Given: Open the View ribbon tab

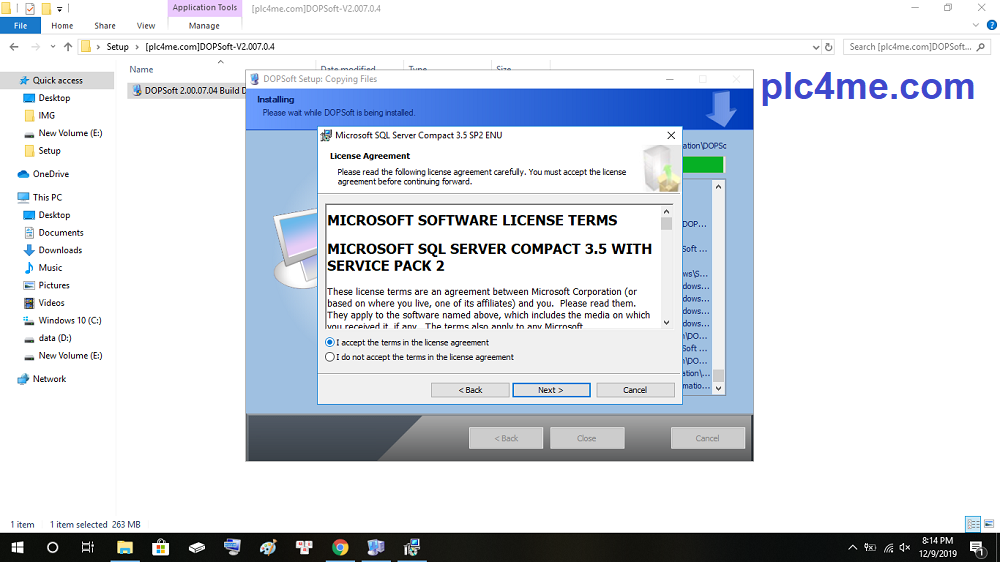Looking at the screenshot, I should (146, 26).
